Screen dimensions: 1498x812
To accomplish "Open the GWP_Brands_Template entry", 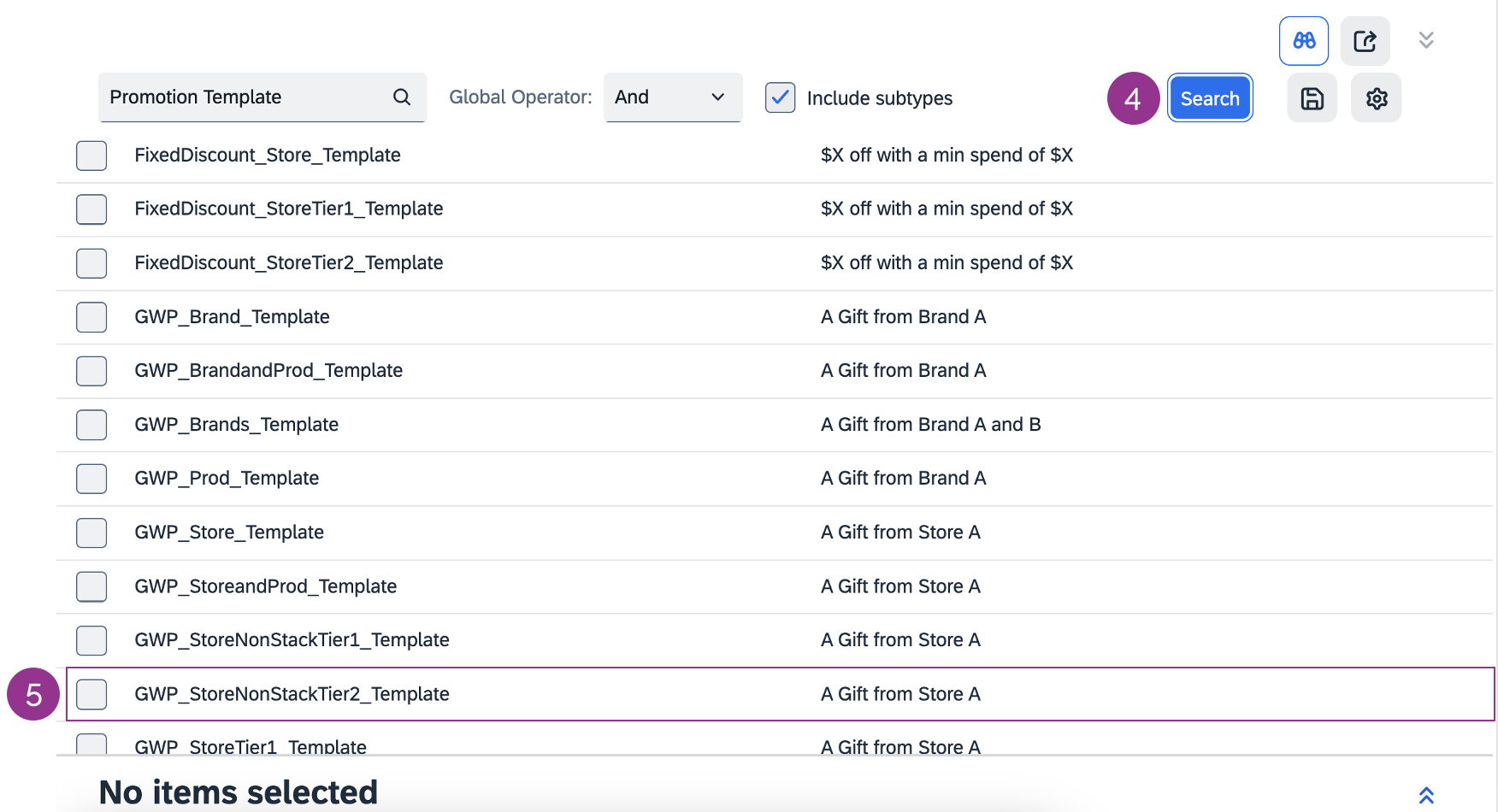I will coord(236,425).
